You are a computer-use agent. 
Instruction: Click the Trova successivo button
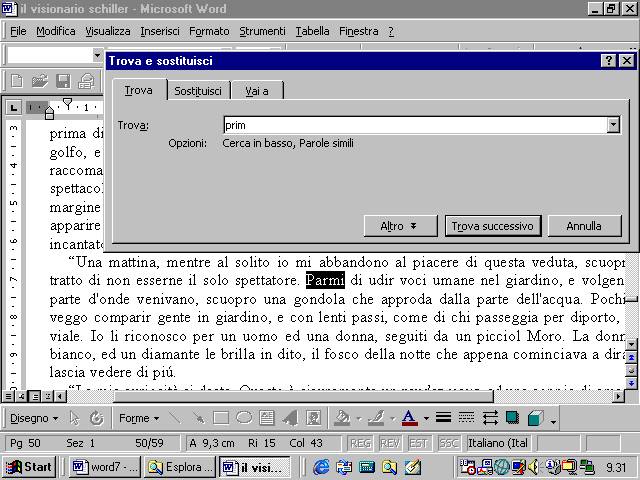point(492,226)
